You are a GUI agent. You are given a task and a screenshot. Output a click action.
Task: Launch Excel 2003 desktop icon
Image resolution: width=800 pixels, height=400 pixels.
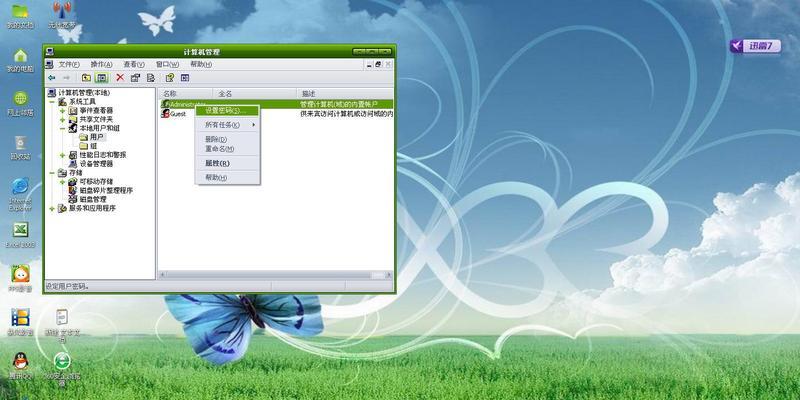(20, 235)
